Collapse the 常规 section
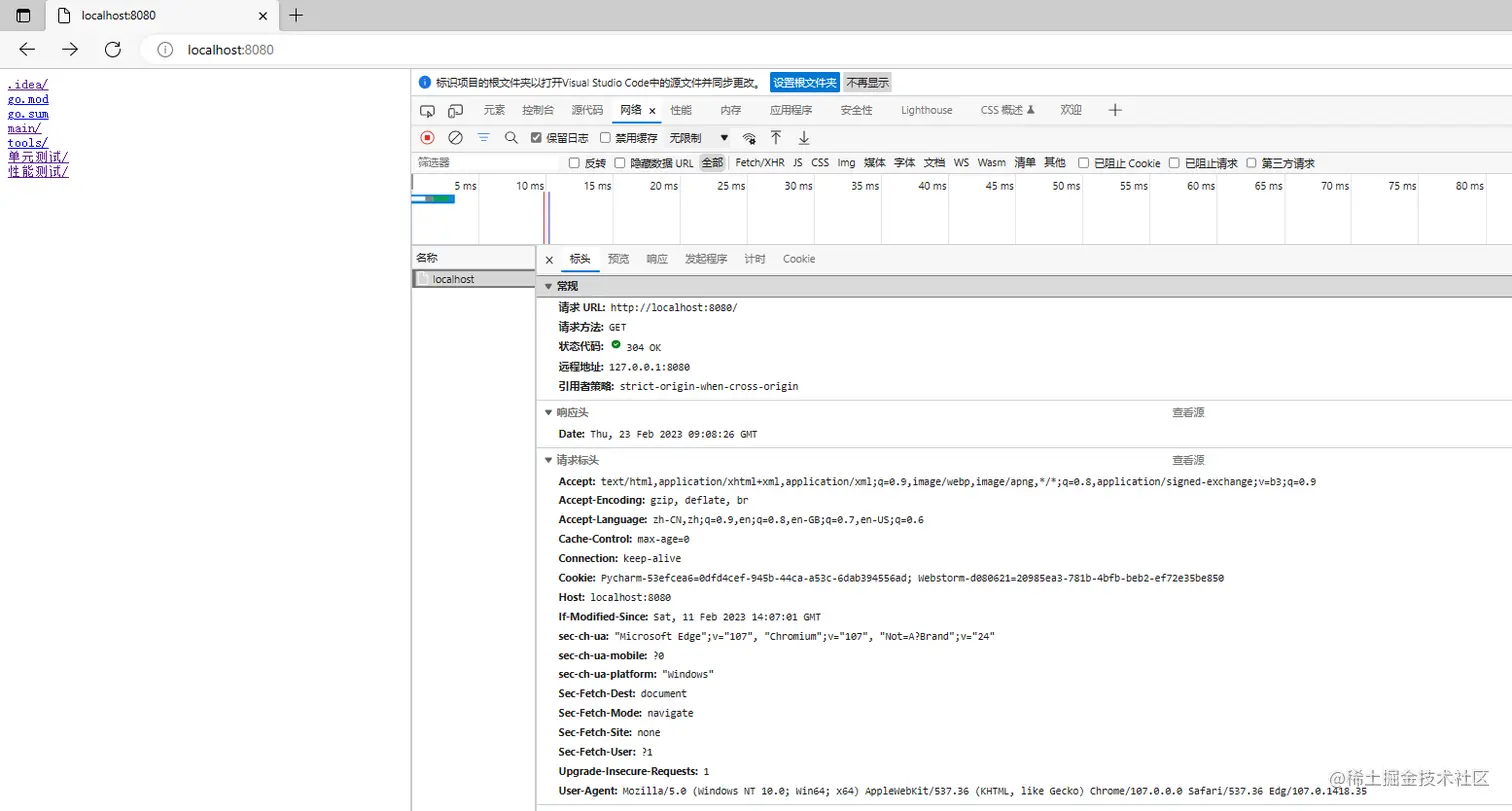Viewport: 1512px width, 811px height. (x=548, y=287)
